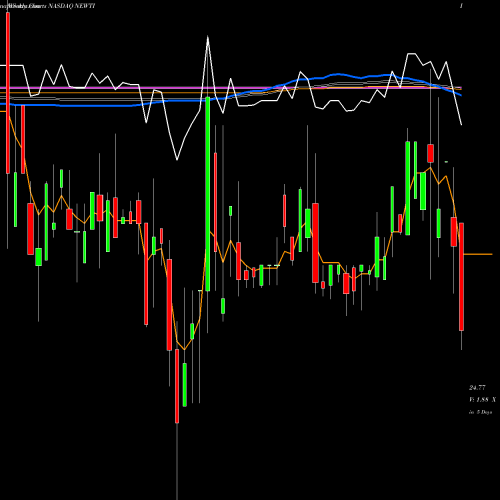Click the last red candlestick at right edge
Screen dimensions: 500x500
tap(461, 277)
